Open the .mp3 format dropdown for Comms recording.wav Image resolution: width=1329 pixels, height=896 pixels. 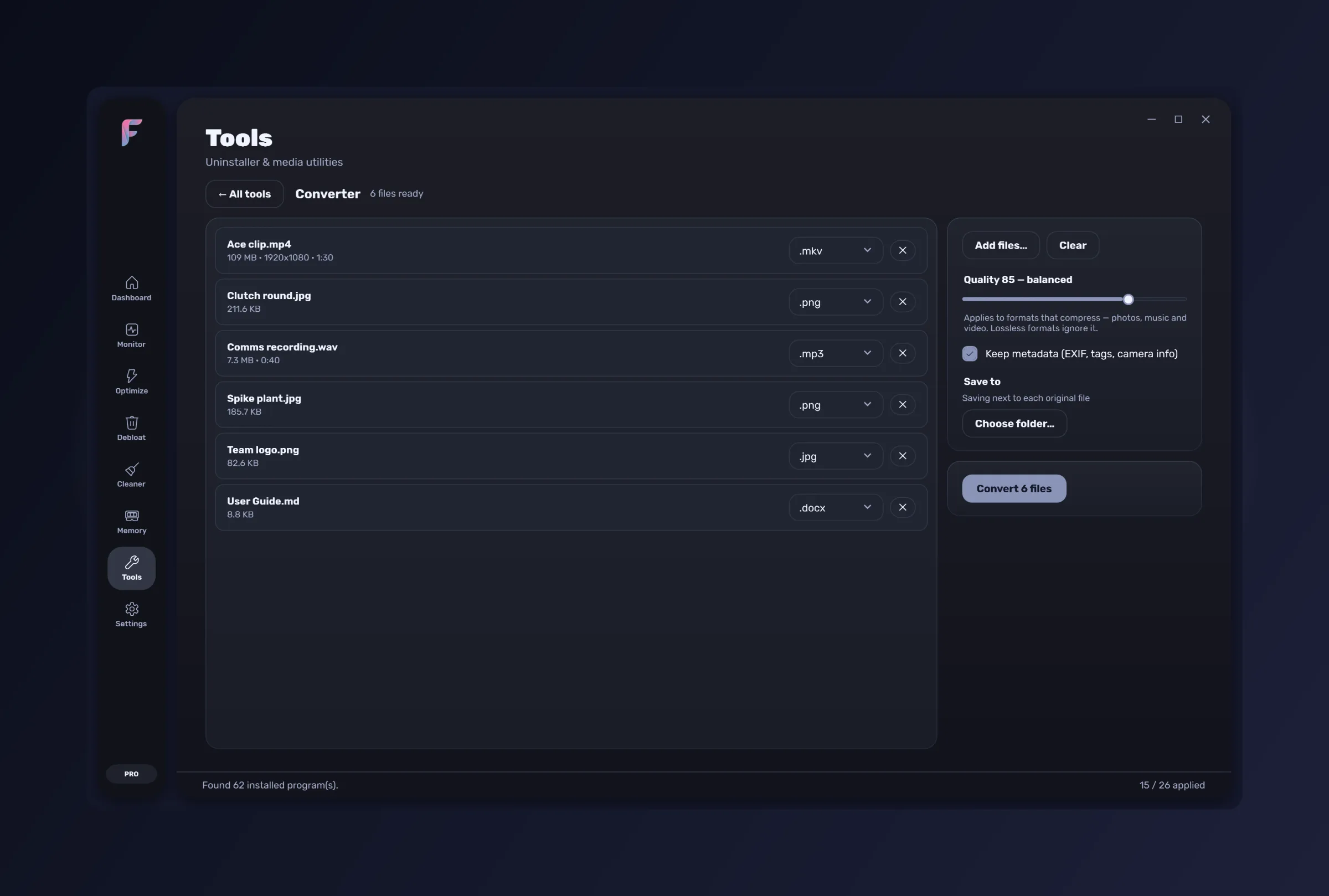pos(836,353)
